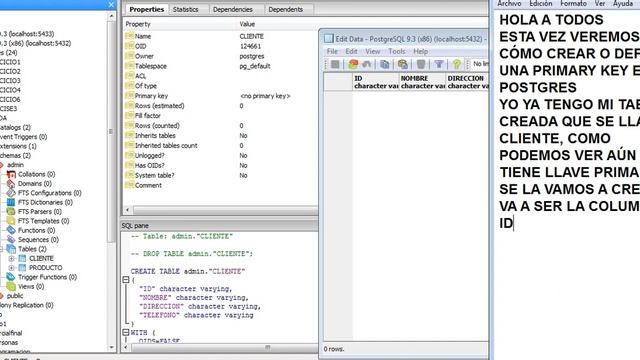Click the Save icon in Edit Data toolbar
640x360 pixels.
(x=335, y=64)
